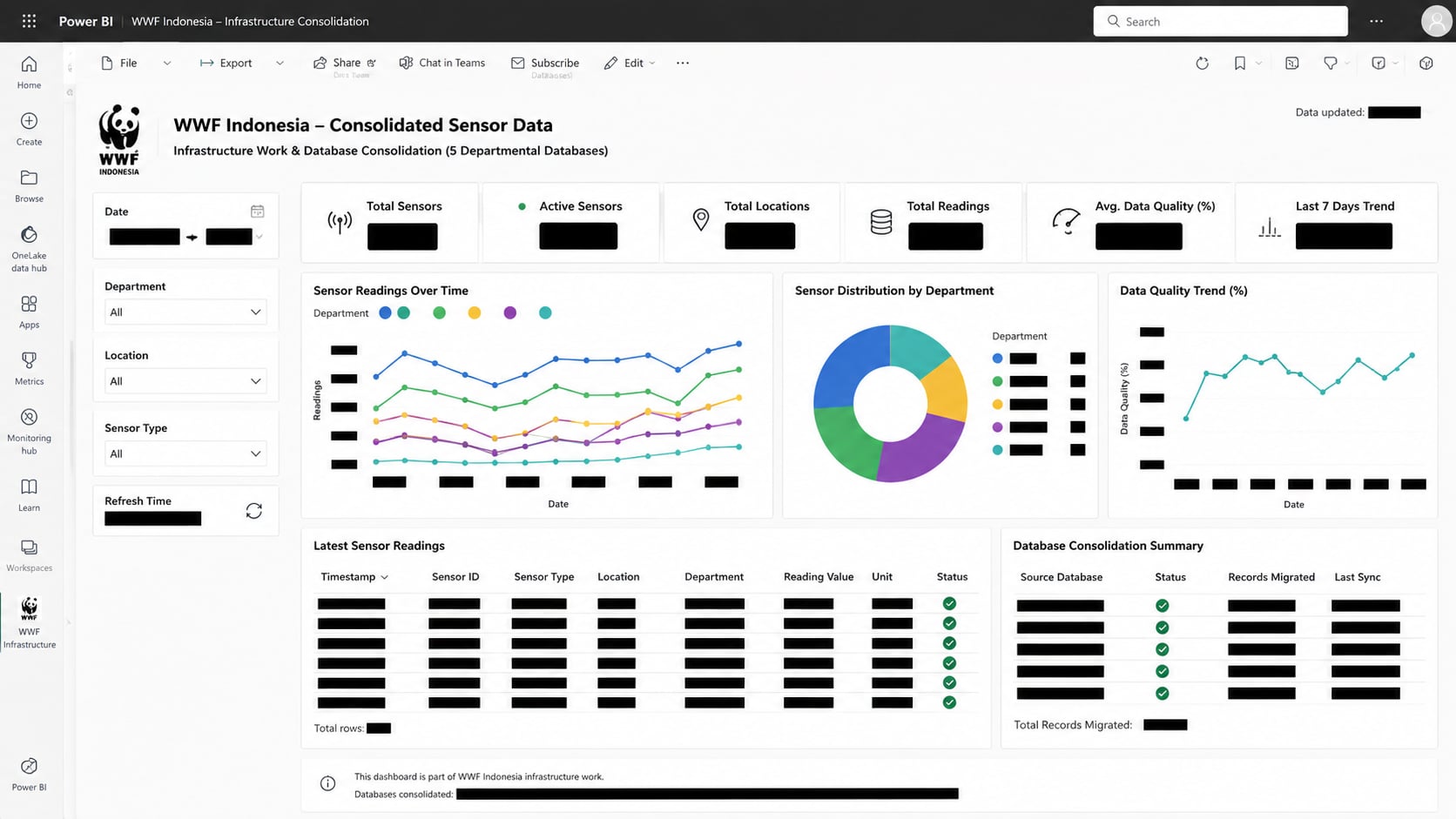This screenshot has width=1456, height=819.
Task: Open the Department filter dropdown
Action: [x=185, y=312]
